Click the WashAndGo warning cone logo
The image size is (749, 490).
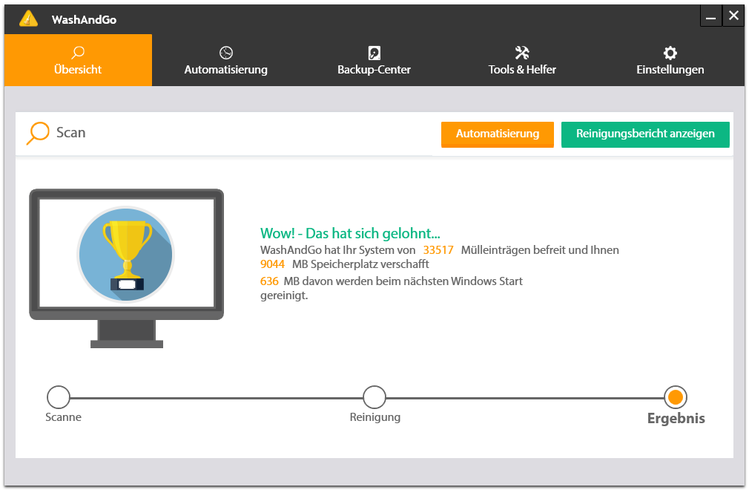29,19
